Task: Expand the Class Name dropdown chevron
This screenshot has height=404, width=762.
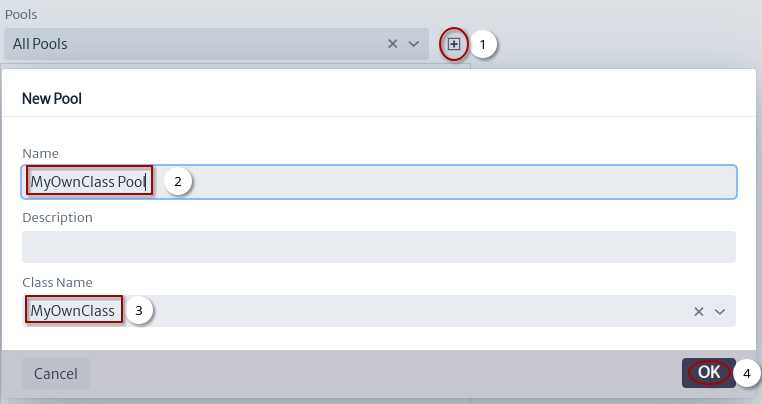Action: 720,312
